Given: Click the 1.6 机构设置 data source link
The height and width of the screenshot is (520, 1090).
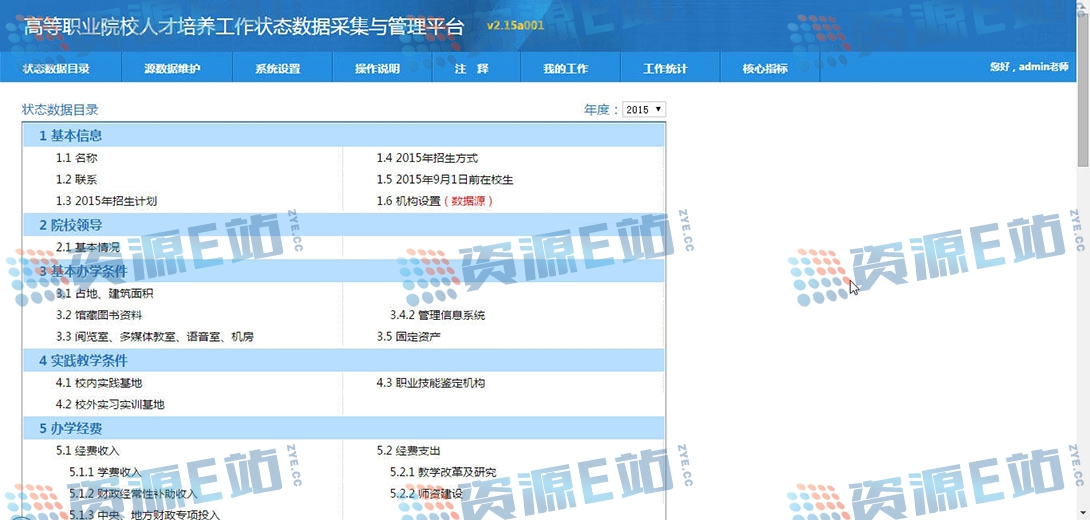Looking at the screenshot, I should [x=434, y=201].
